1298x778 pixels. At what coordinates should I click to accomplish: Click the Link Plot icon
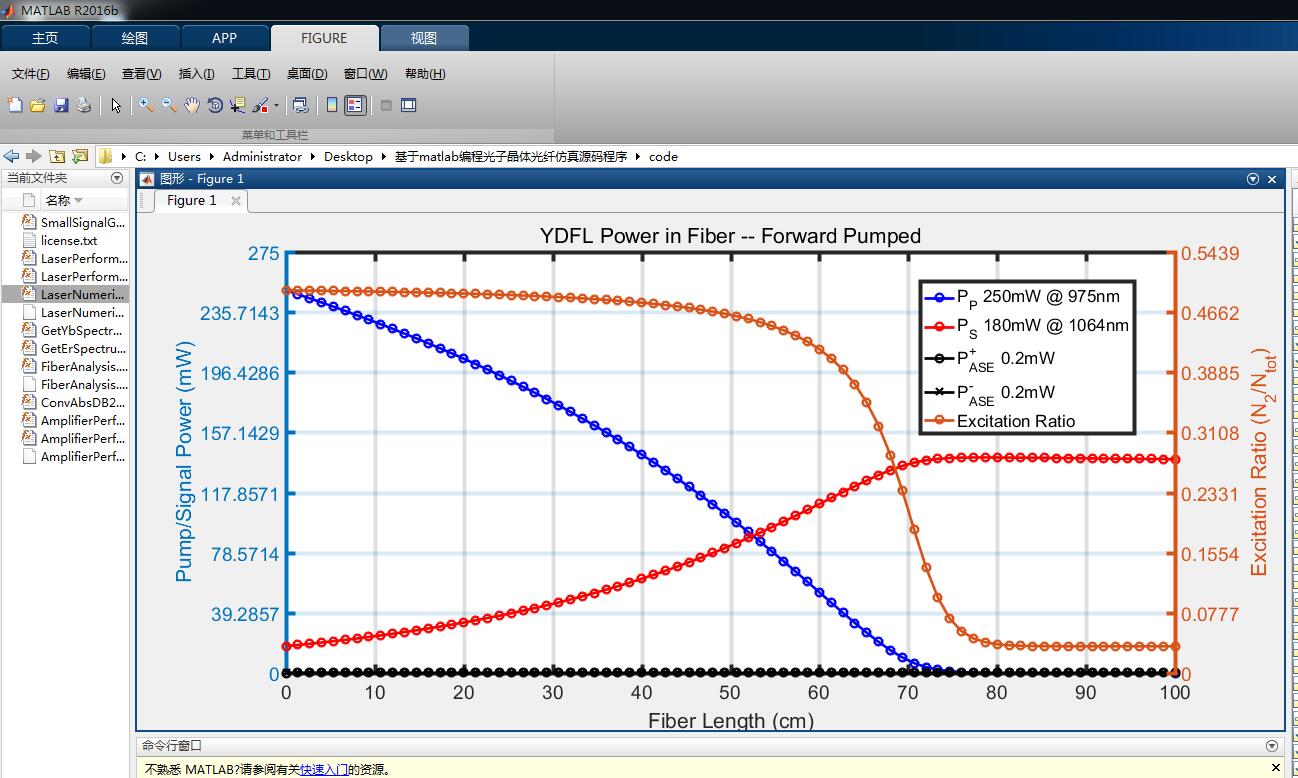point(300,105)
